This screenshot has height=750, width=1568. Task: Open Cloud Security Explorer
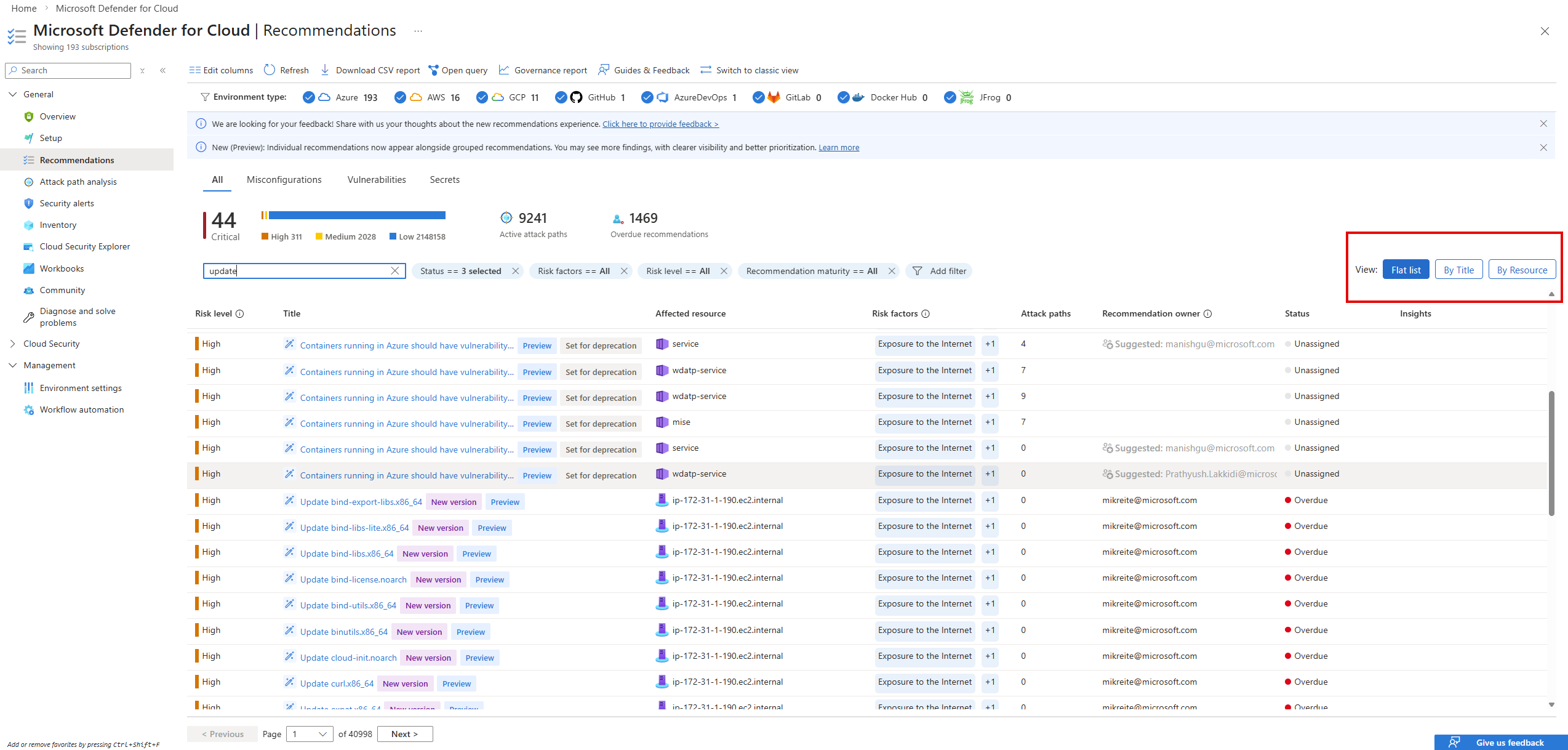[84, 246]
